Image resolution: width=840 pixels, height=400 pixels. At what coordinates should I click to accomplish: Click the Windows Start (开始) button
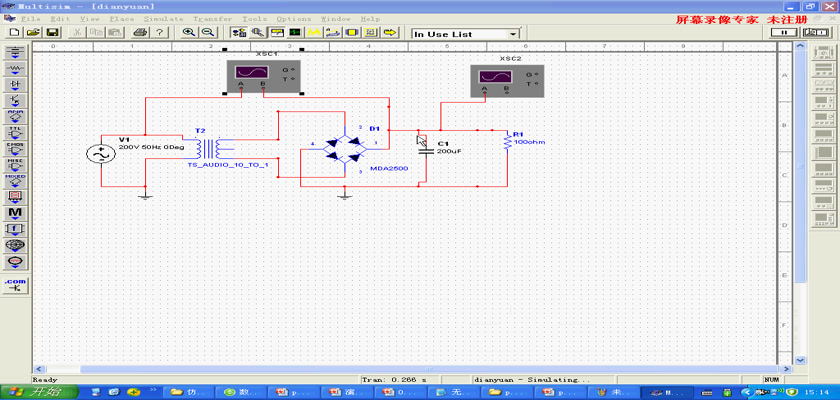39,392
